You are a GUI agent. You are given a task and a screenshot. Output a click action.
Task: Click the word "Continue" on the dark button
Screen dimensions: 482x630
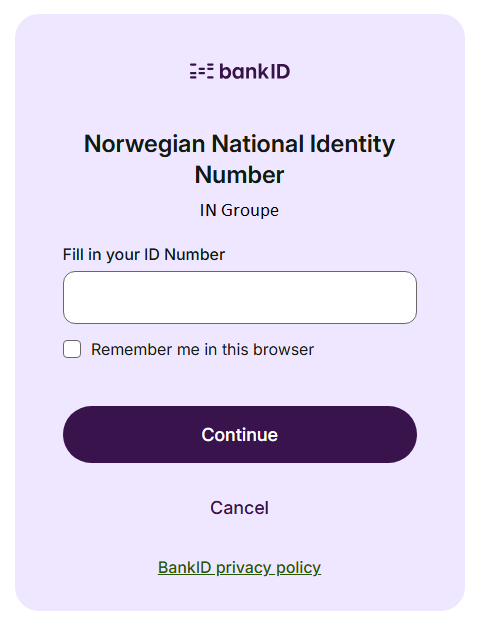[240, 435]
